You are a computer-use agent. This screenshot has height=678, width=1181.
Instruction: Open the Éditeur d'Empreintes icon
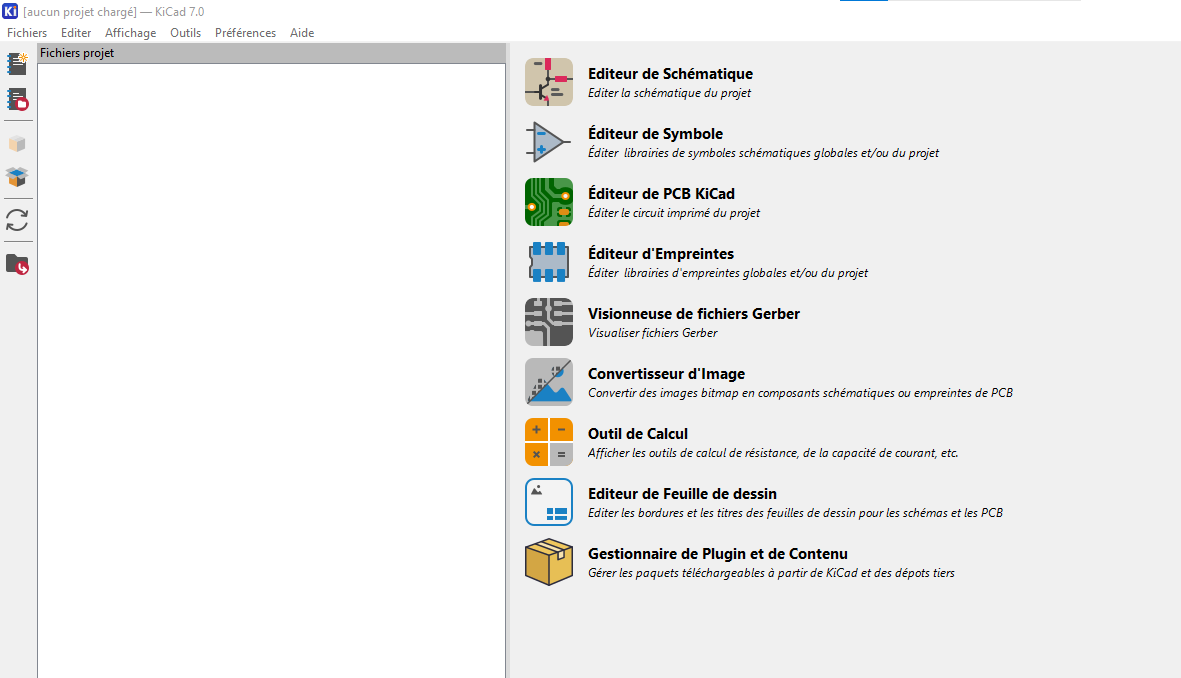pos(549,262)
